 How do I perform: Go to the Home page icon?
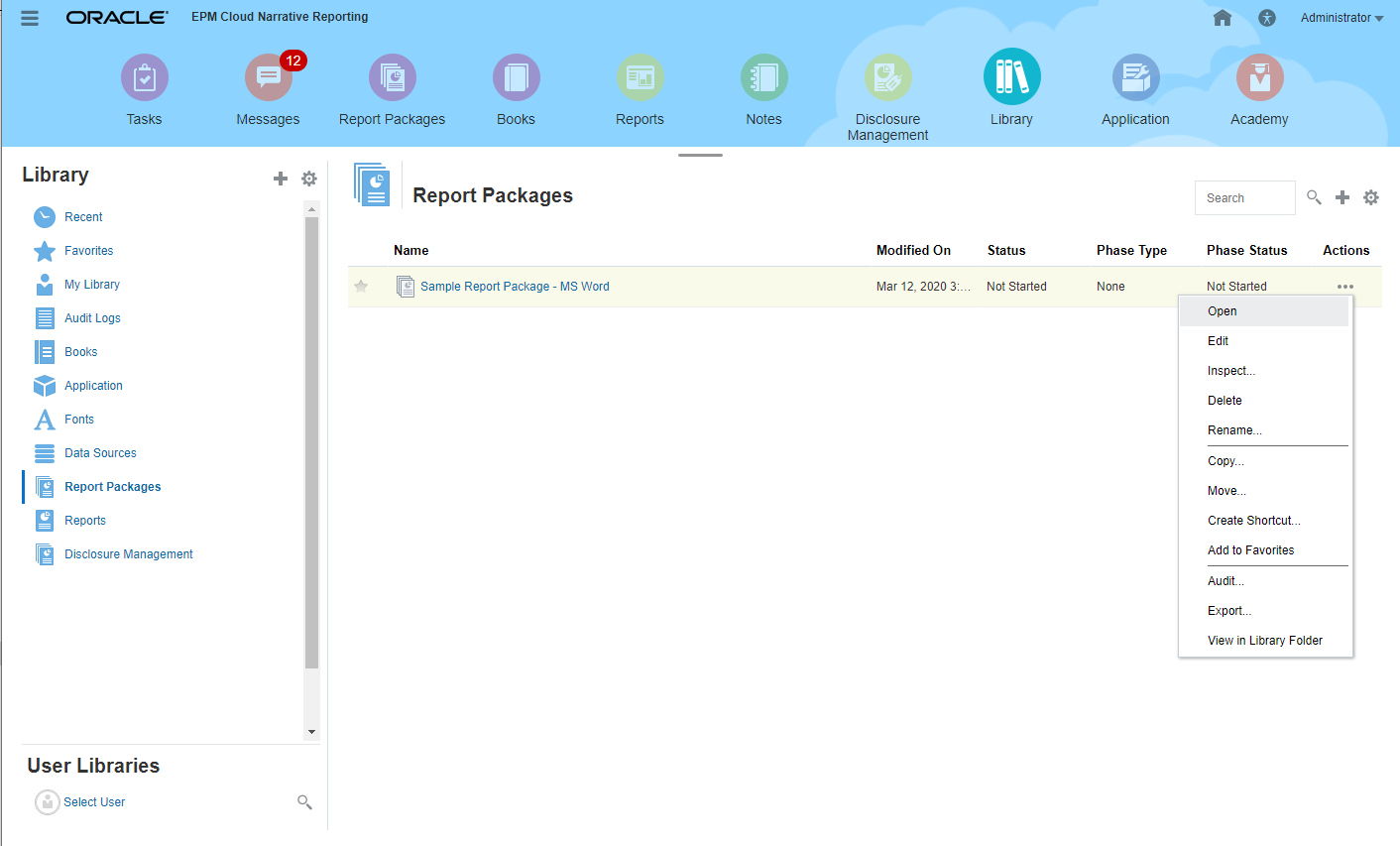[x=1223, y=18]
